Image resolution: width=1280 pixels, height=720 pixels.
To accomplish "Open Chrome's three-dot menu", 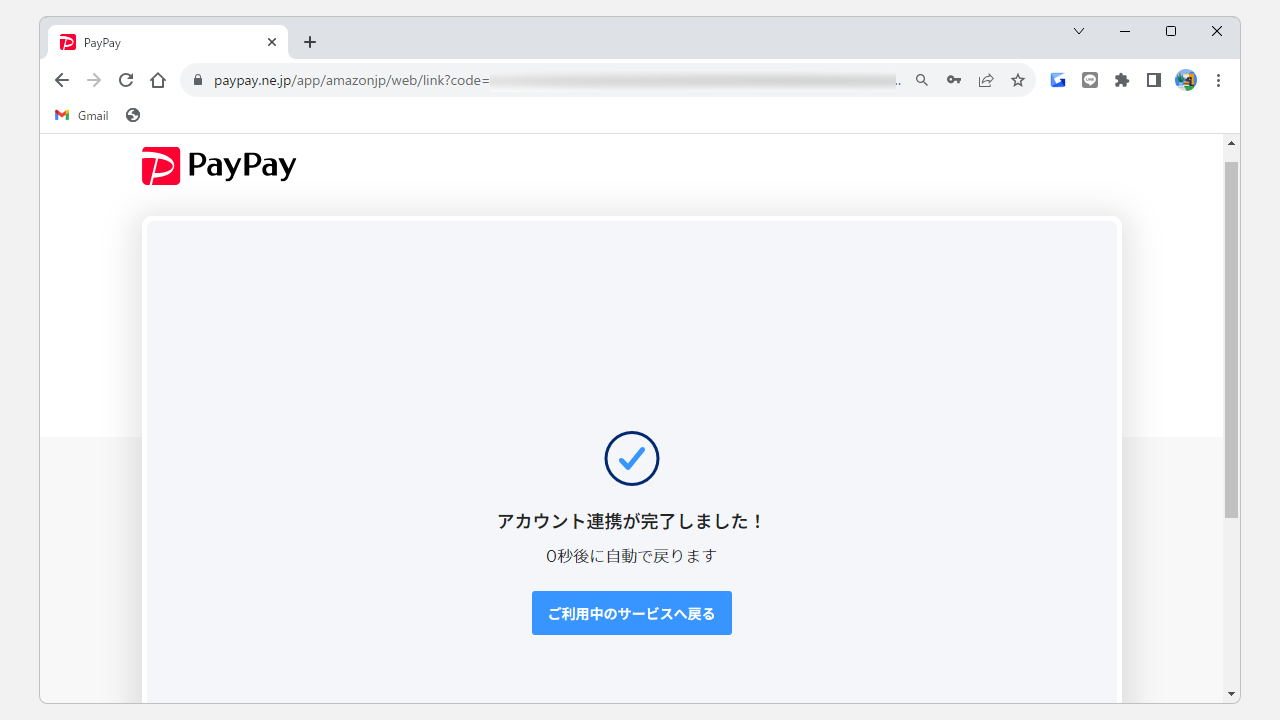I will [1218, 80].
